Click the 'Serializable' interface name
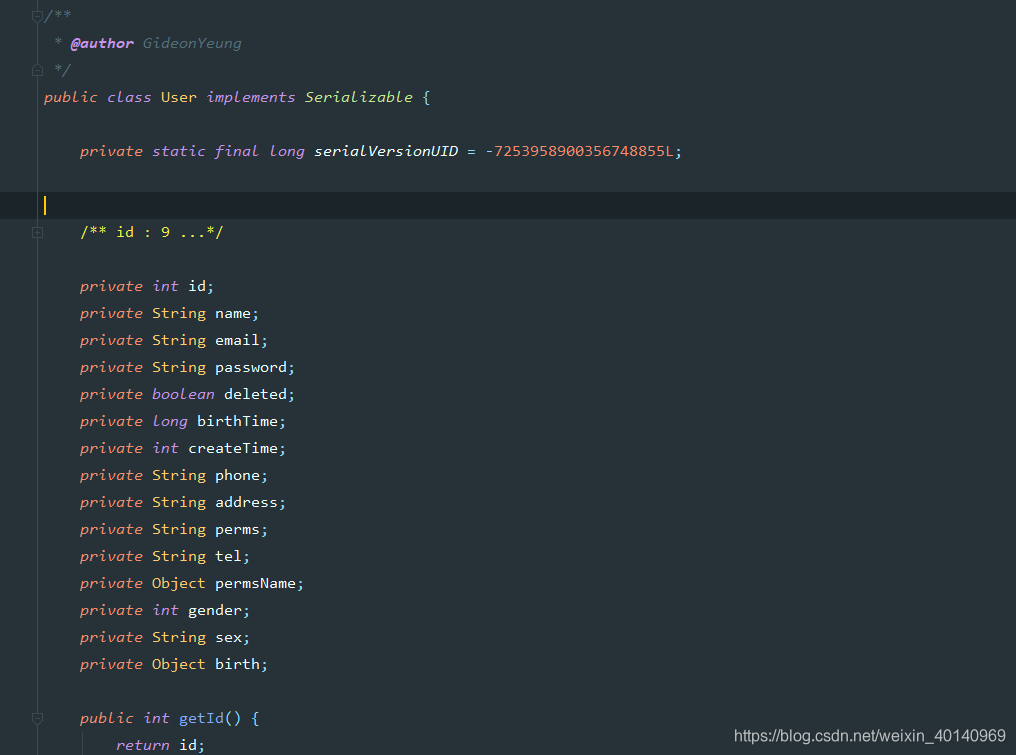Viewport: 1016px width, 755px height. (359, 96)
